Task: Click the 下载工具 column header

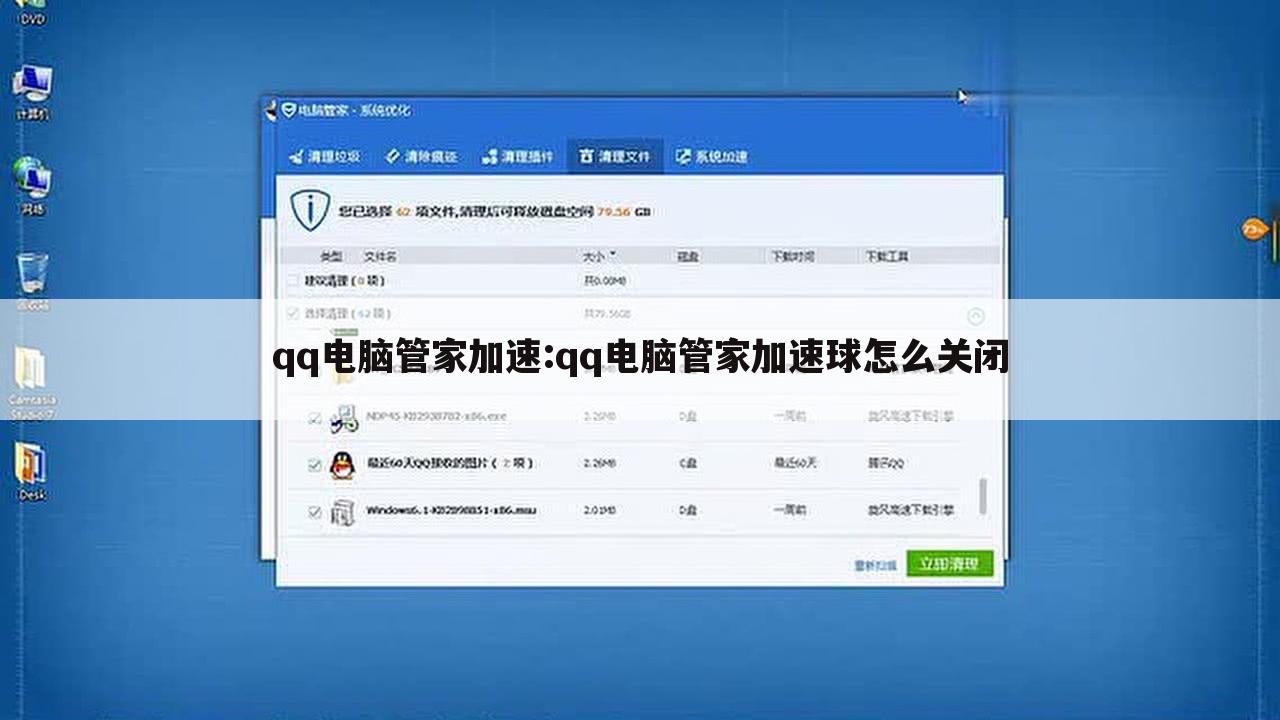Action: [887, 257]
